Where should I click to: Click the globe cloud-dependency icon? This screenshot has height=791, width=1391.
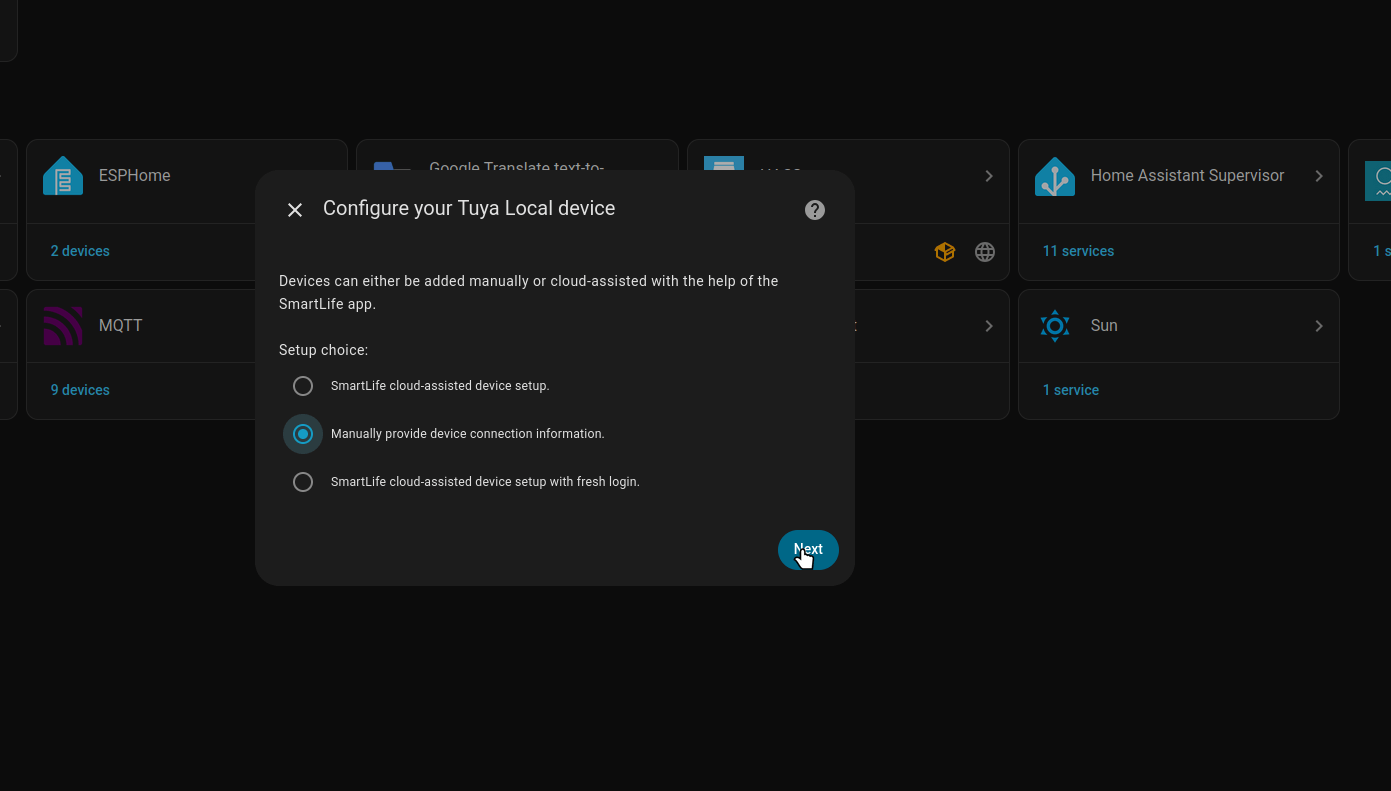(985, 252)
